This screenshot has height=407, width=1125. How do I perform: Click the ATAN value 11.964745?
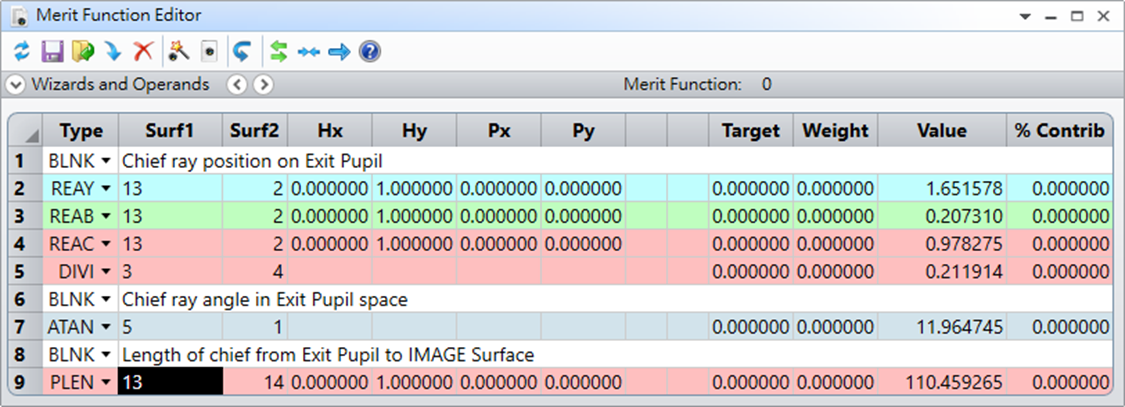pos(942,327)
